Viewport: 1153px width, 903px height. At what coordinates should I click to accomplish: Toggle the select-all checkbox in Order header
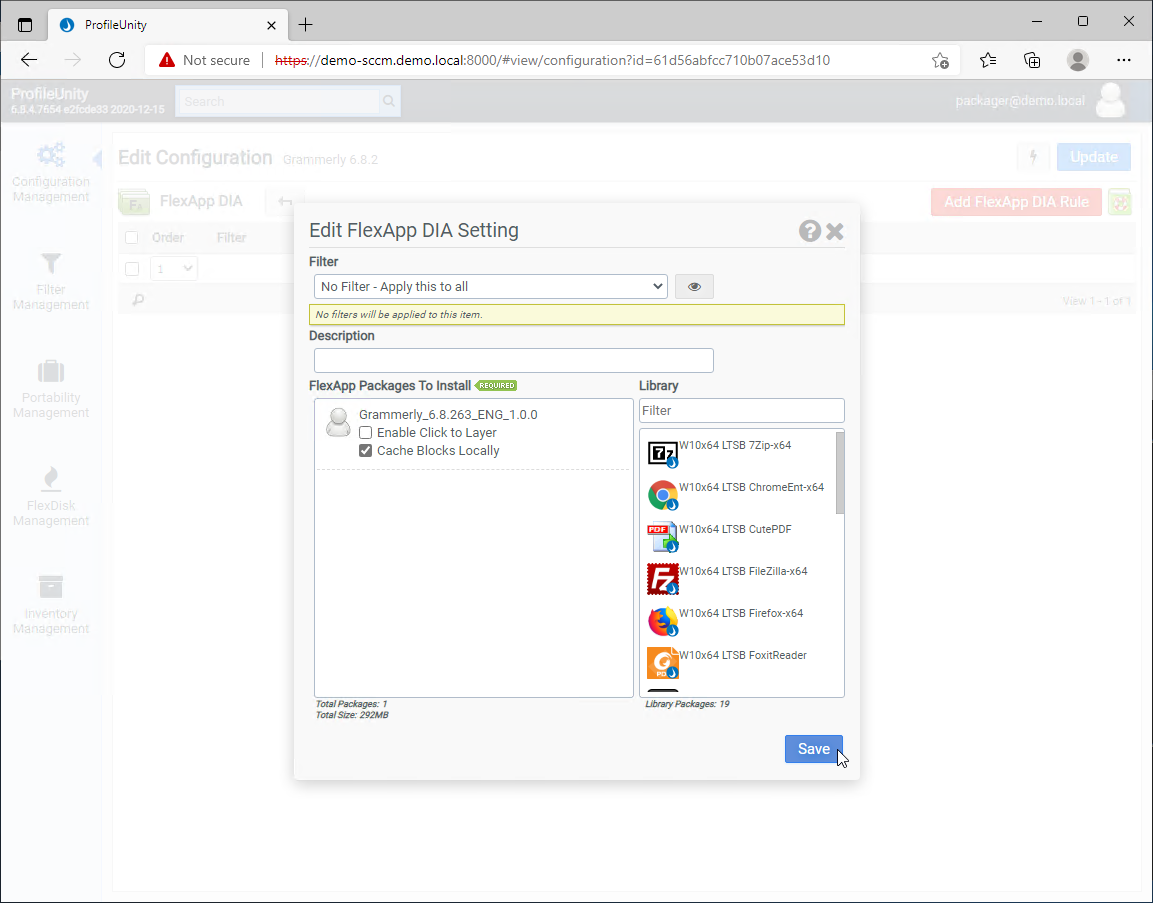pos(132,238)
